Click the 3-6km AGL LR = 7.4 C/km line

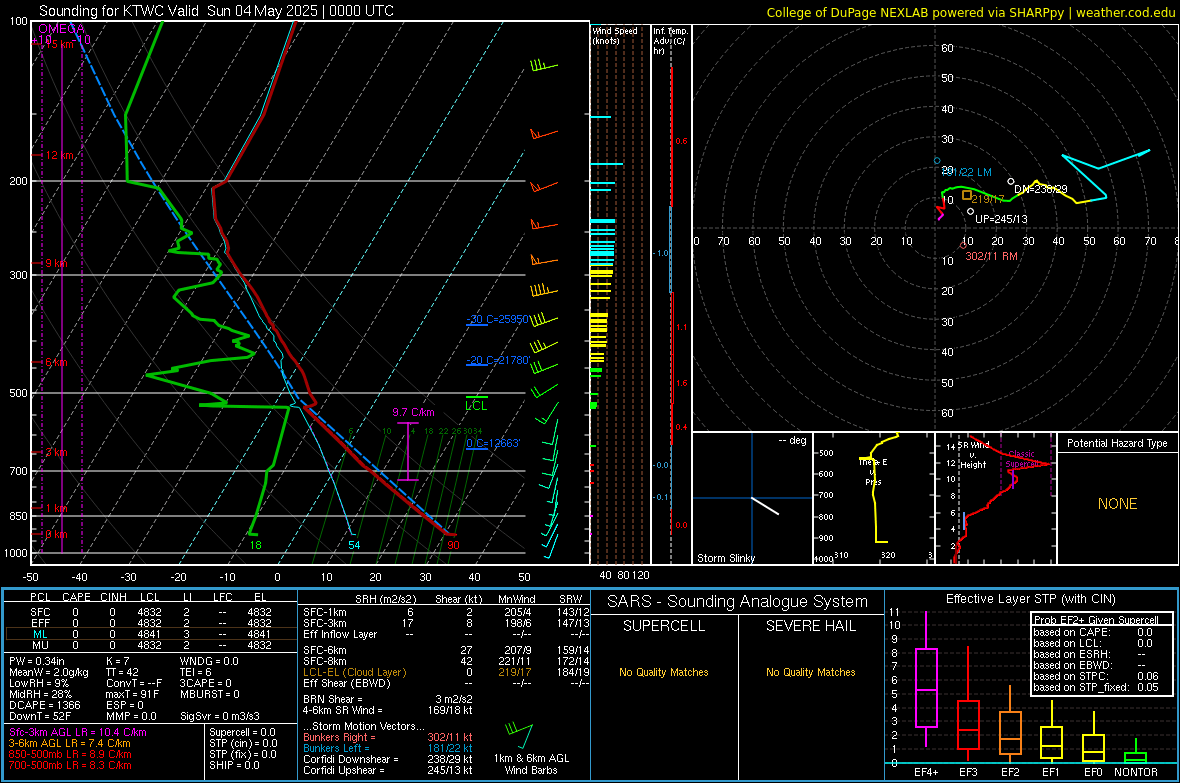pyautogui.click(x=70, y=743)
